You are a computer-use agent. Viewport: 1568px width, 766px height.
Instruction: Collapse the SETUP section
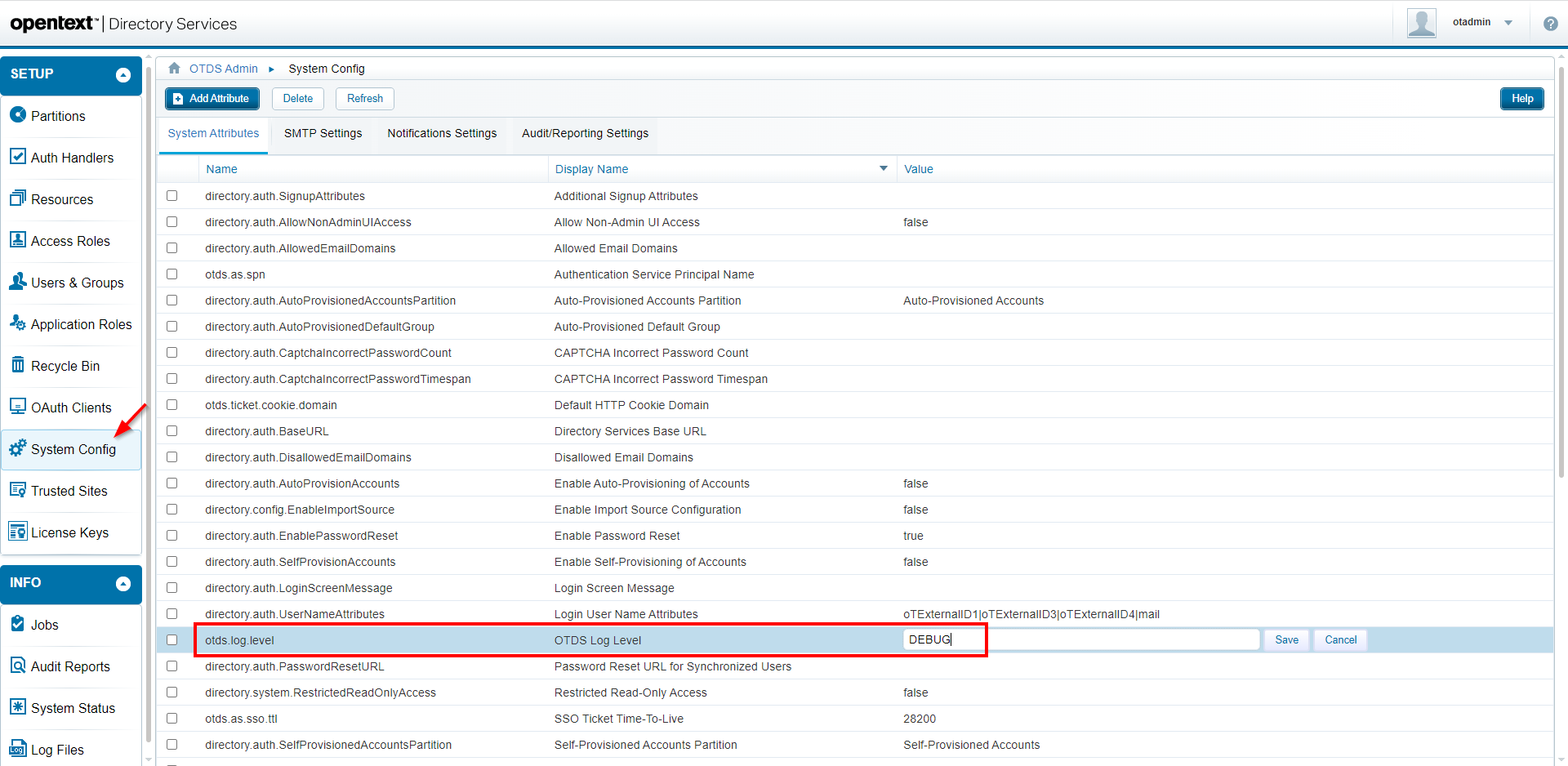[123, 75]
